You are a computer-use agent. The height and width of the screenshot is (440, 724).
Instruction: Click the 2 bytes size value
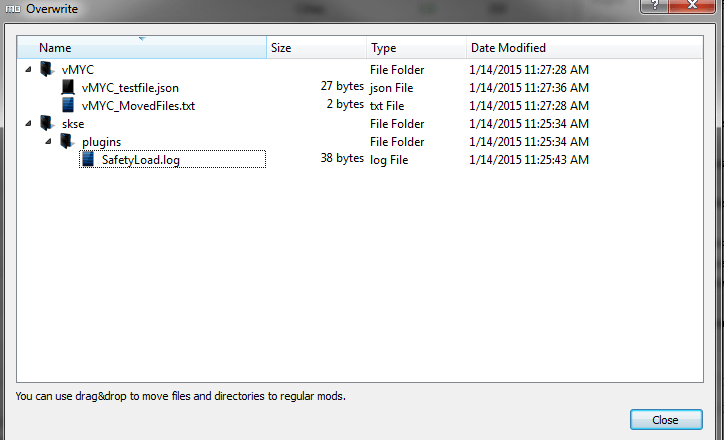click(x=345, y=104)
